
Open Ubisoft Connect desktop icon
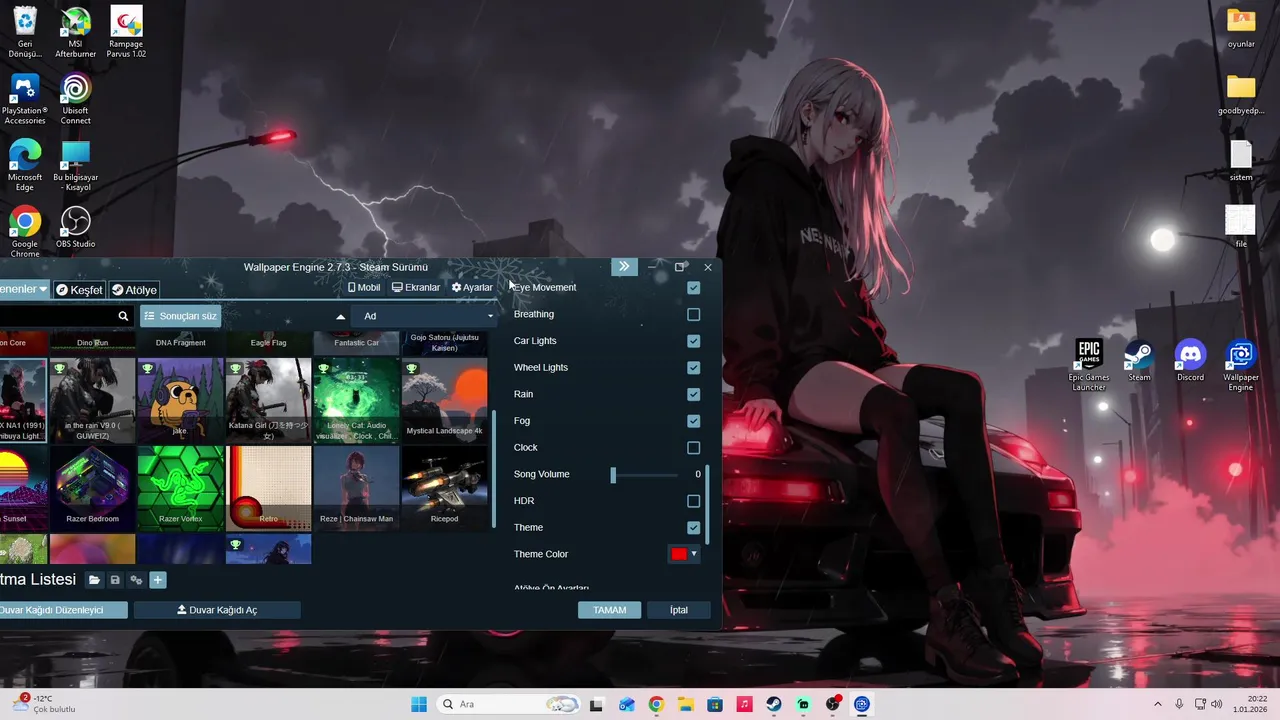(76, 99)
